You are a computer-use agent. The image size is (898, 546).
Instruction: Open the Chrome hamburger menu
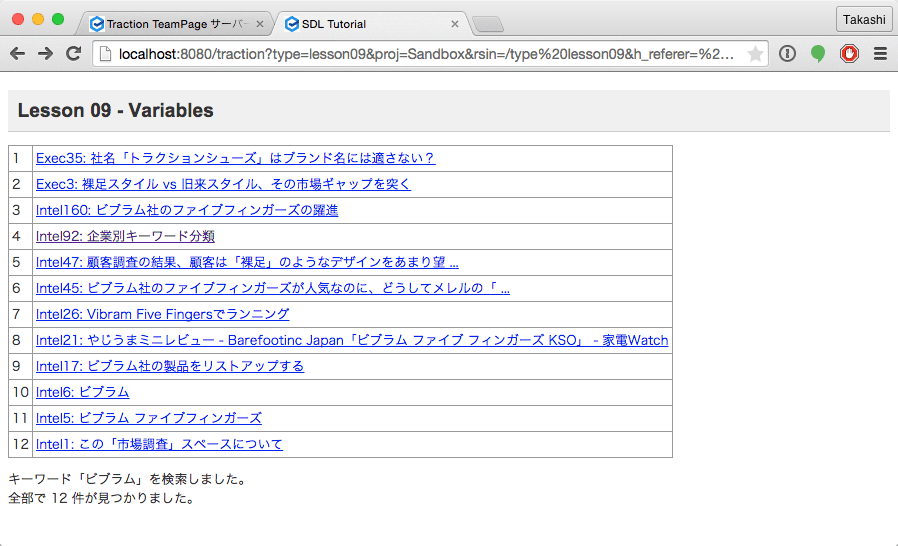[x=880, y=54]
